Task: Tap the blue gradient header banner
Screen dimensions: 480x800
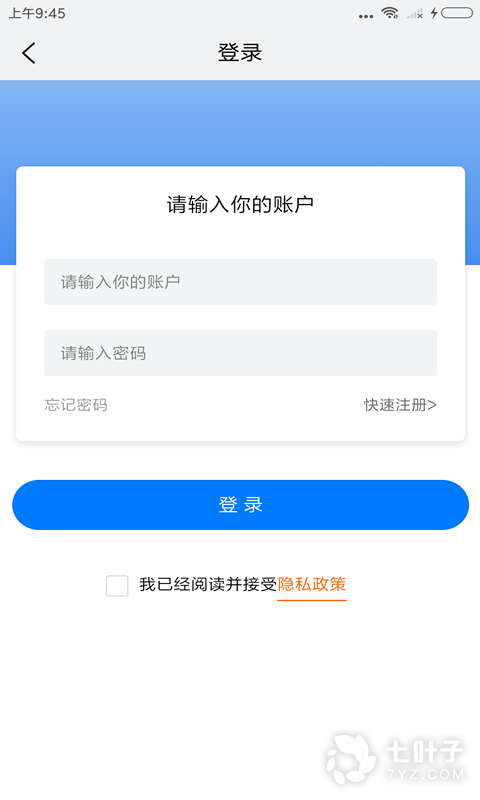Action: pos(240,122)
